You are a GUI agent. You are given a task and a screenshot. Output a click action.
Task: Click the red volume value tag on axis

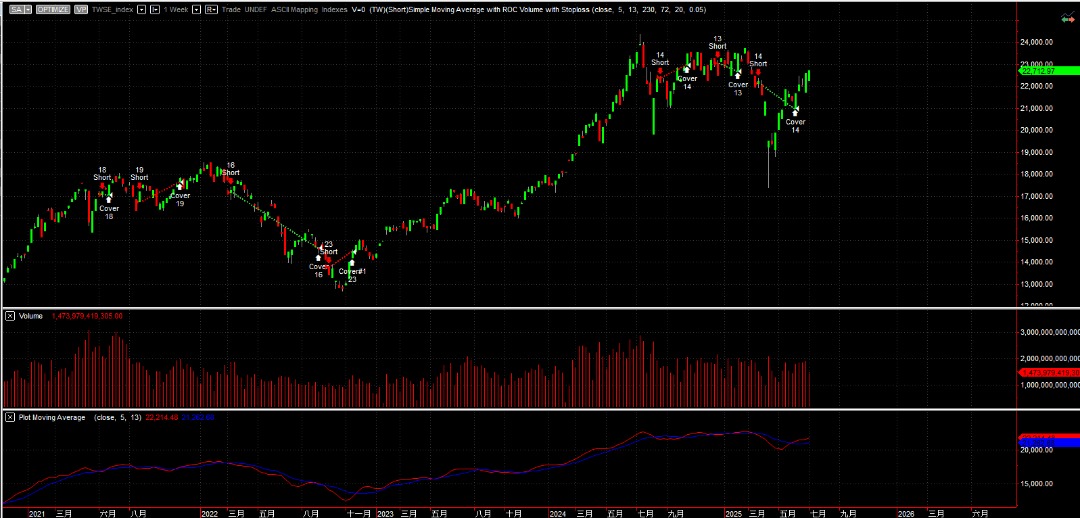[x=1048, y=372]
